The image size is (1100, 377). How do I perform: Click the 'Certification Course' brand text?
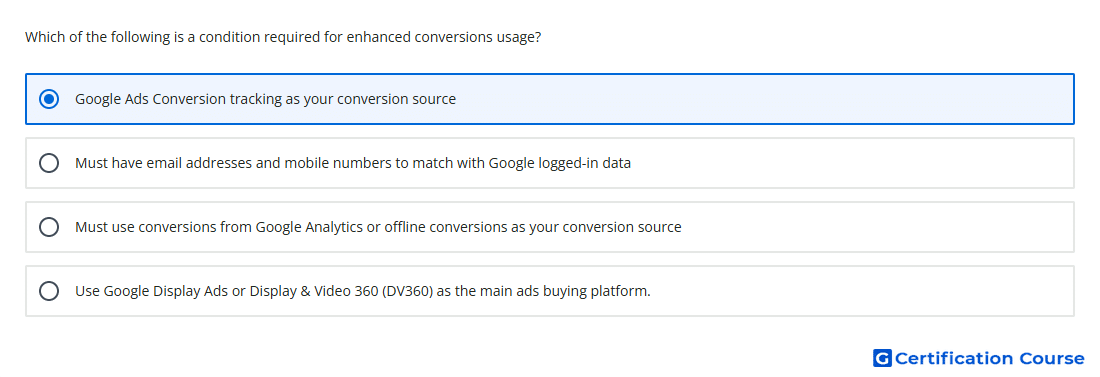tap(989, 359)
